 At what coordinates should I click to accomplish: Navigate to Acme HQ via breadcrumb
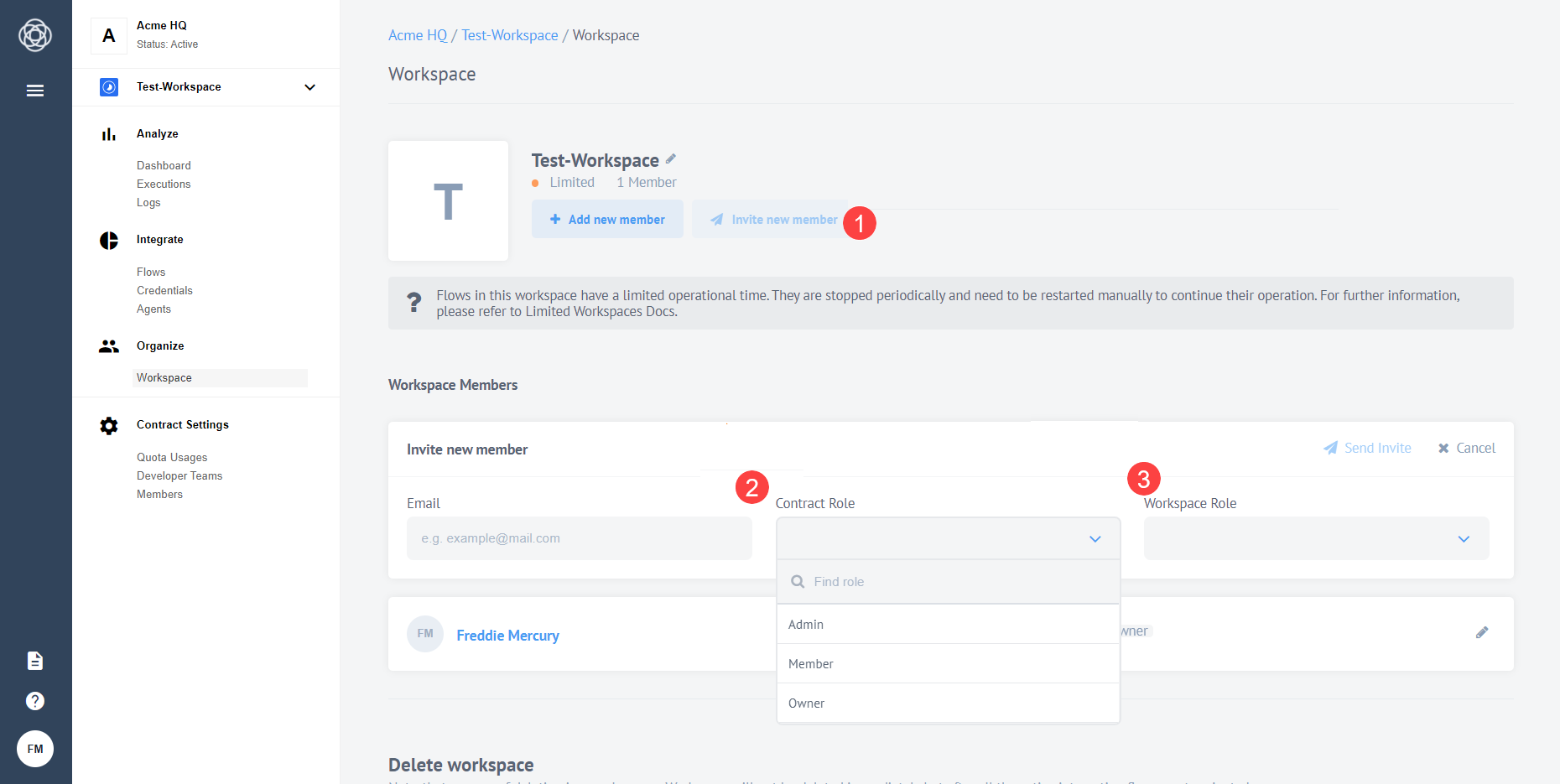coord(417,34)
